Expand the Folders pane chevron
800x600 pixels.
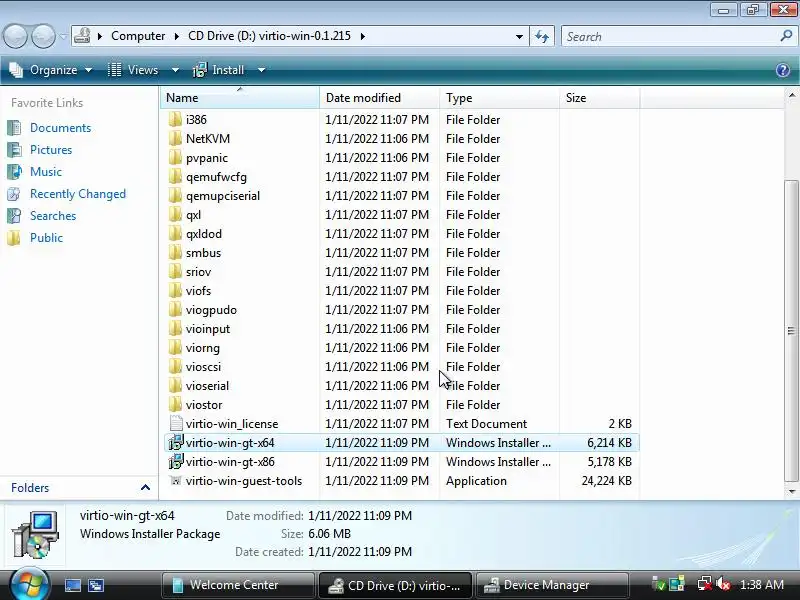pos(145,488)
